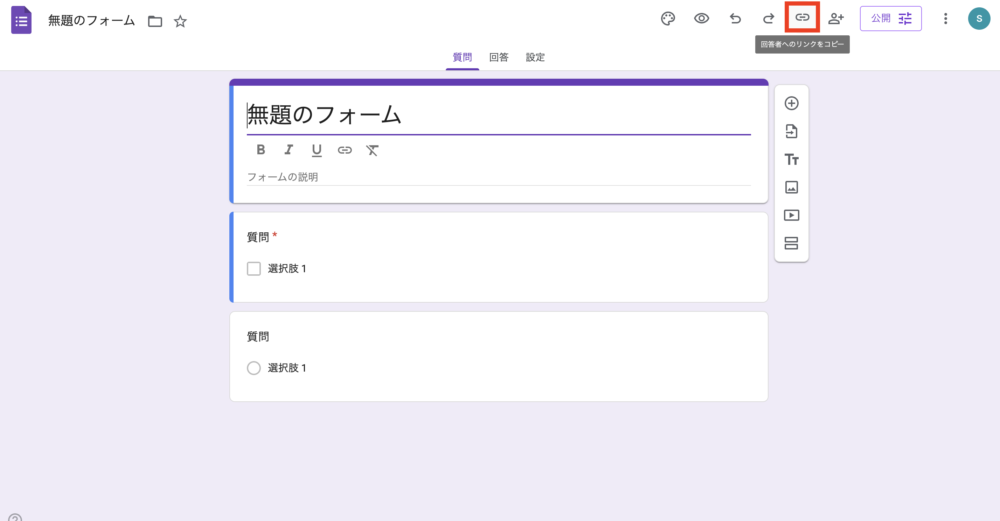
Task: Insert link in title formatting bar
Action: (x=344, y=150)
